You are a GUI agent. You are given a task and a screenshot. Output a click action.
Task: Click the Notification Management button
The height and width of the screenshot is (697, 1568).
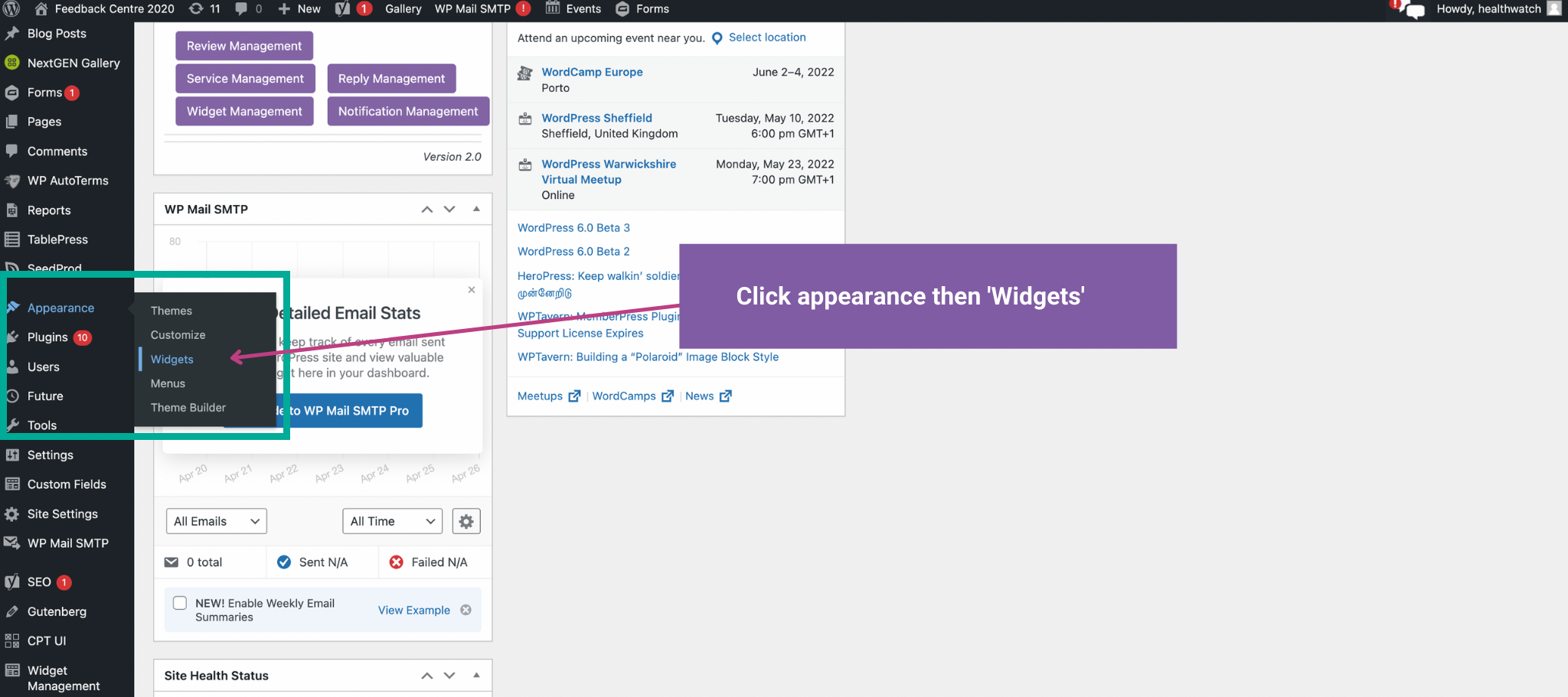coord(408,112)
